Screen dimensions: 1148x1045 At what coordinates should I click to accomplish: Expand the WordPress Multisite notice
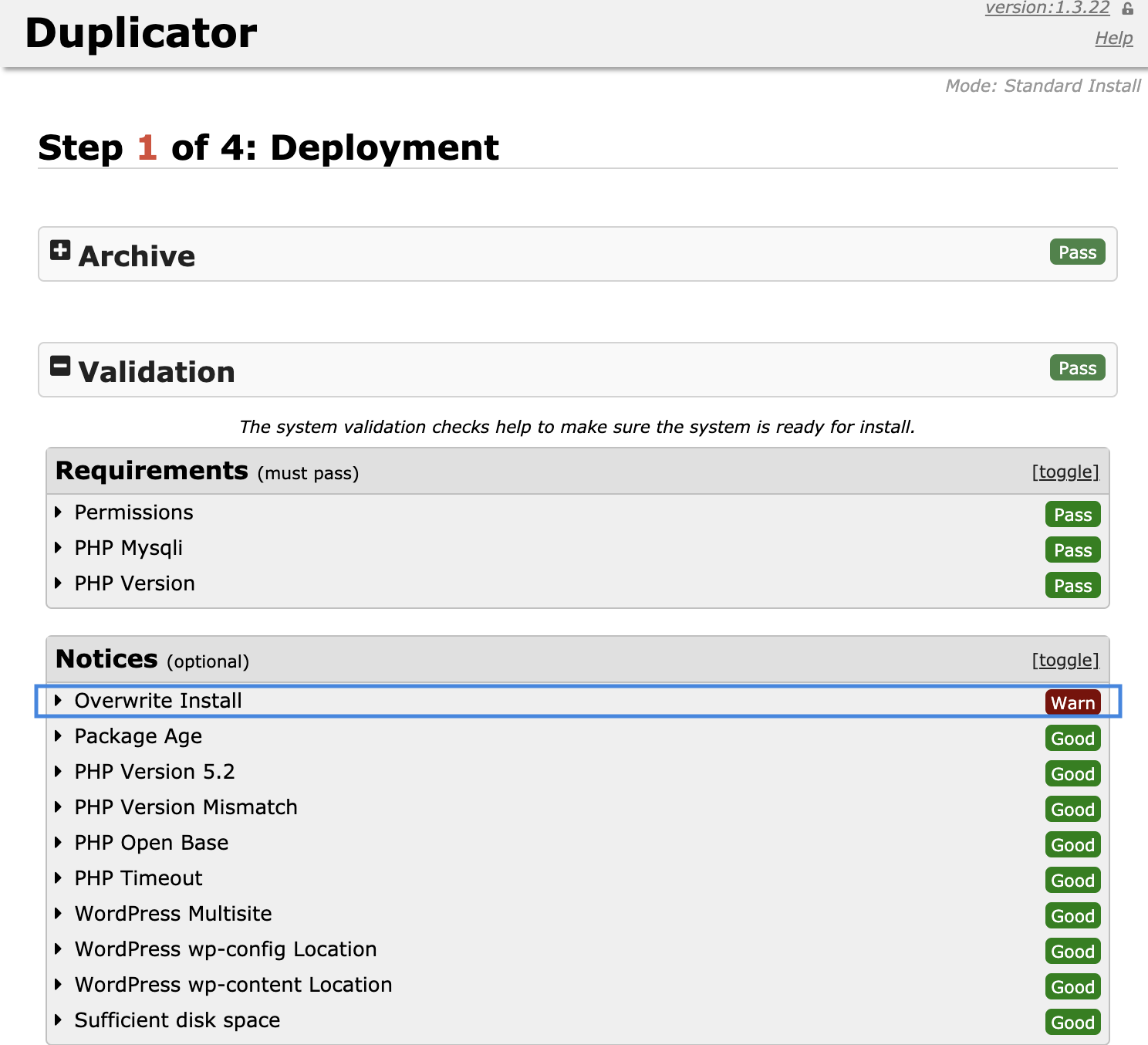point(173,913)
